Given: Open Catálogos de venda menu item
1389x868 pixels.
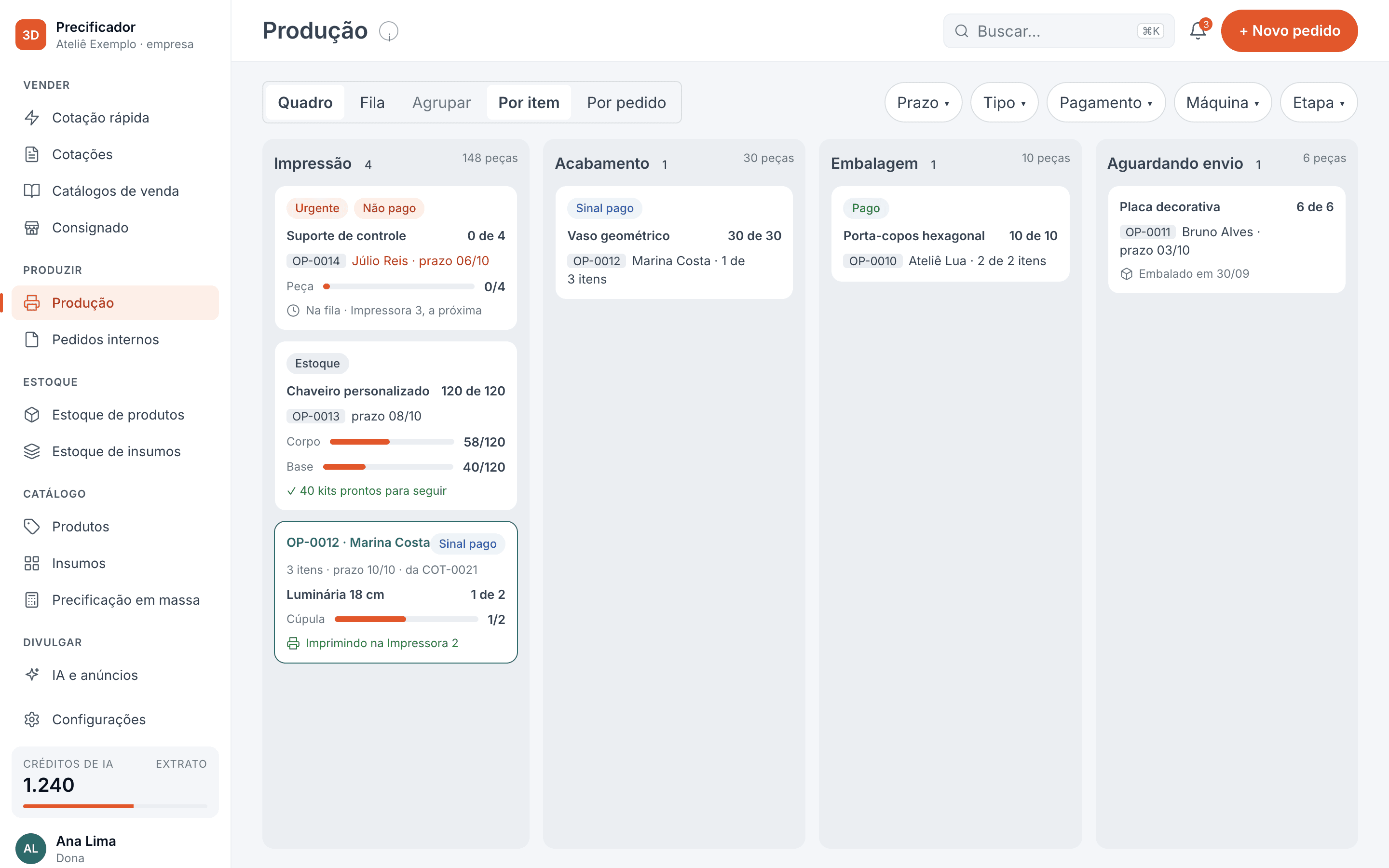Looking at the screenshot, I should point(115,191).
